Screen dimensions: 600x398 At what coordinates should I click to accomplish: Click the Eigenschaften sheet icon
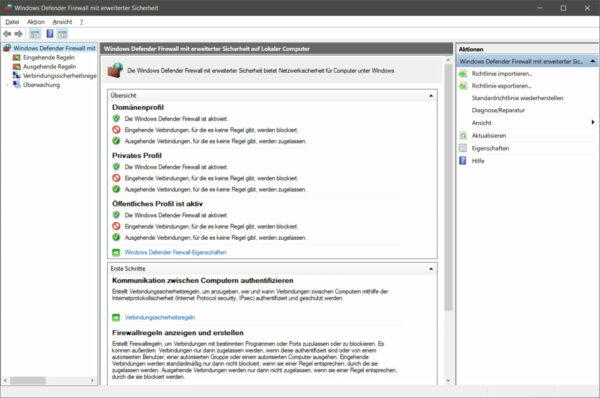(x=463, y=148)
